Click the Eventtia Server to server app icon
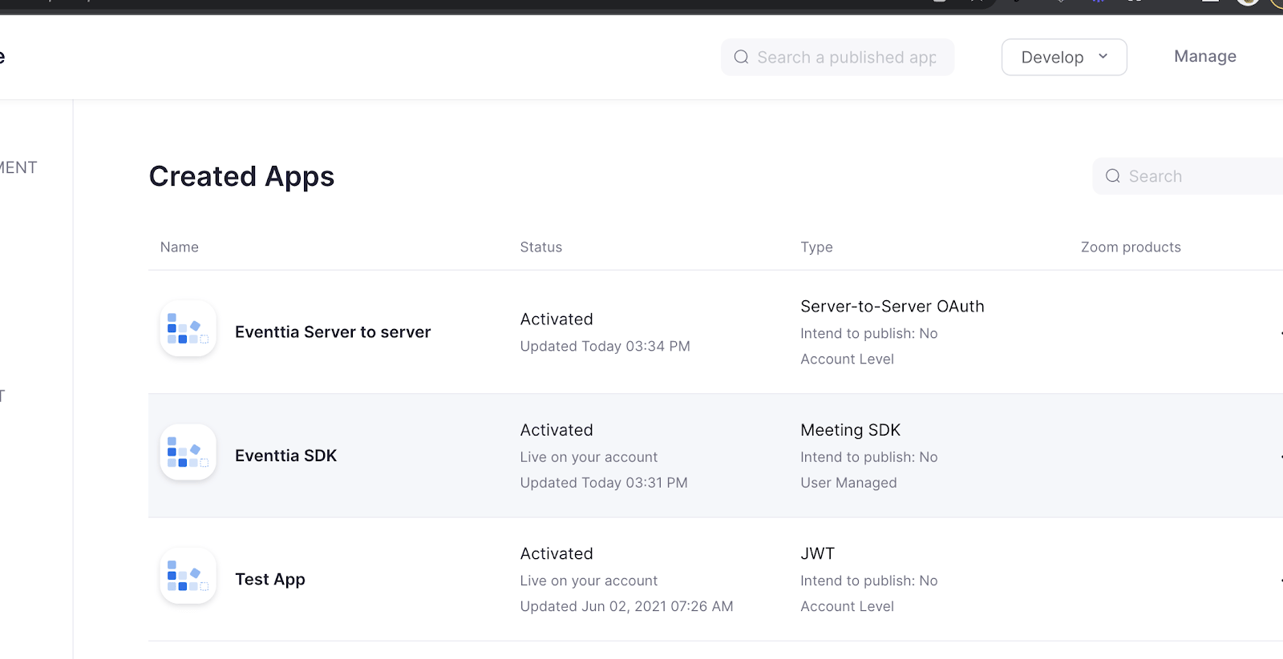Image resolution: width=1283 pixels, height=659 pixels. 187,328
